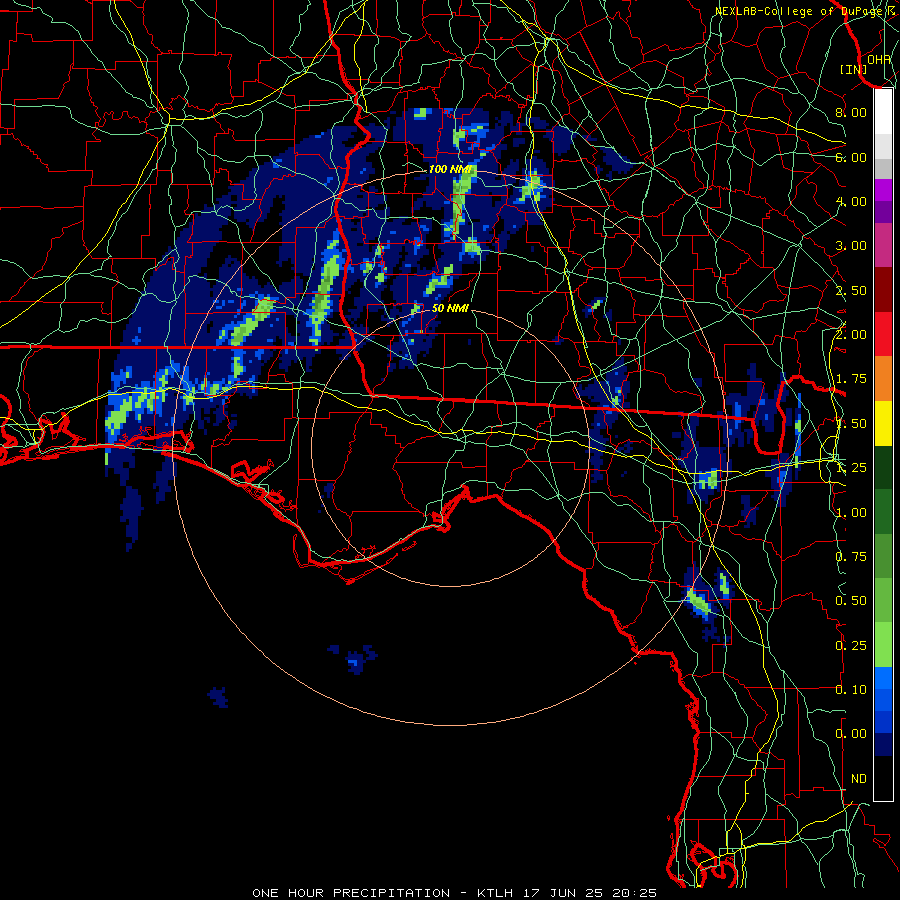Click the 3.00 legend value
The image size is (900, 900).
tap(851, 246)
